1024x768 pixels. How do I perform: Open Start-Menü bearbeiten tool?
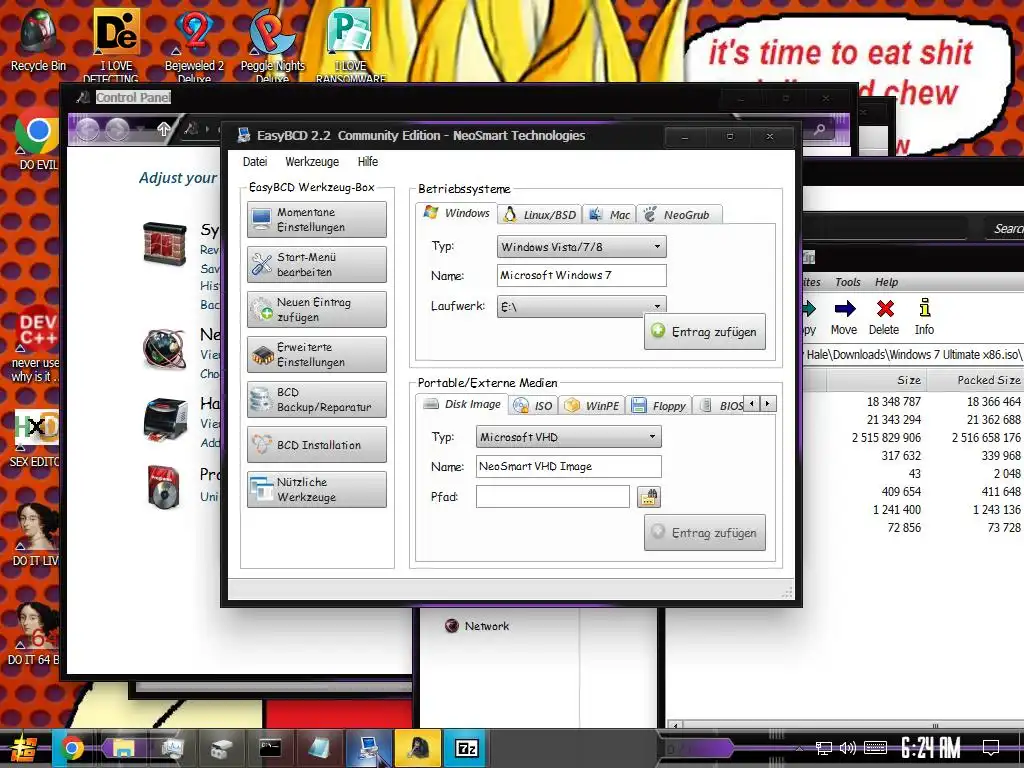pos(317,264)
